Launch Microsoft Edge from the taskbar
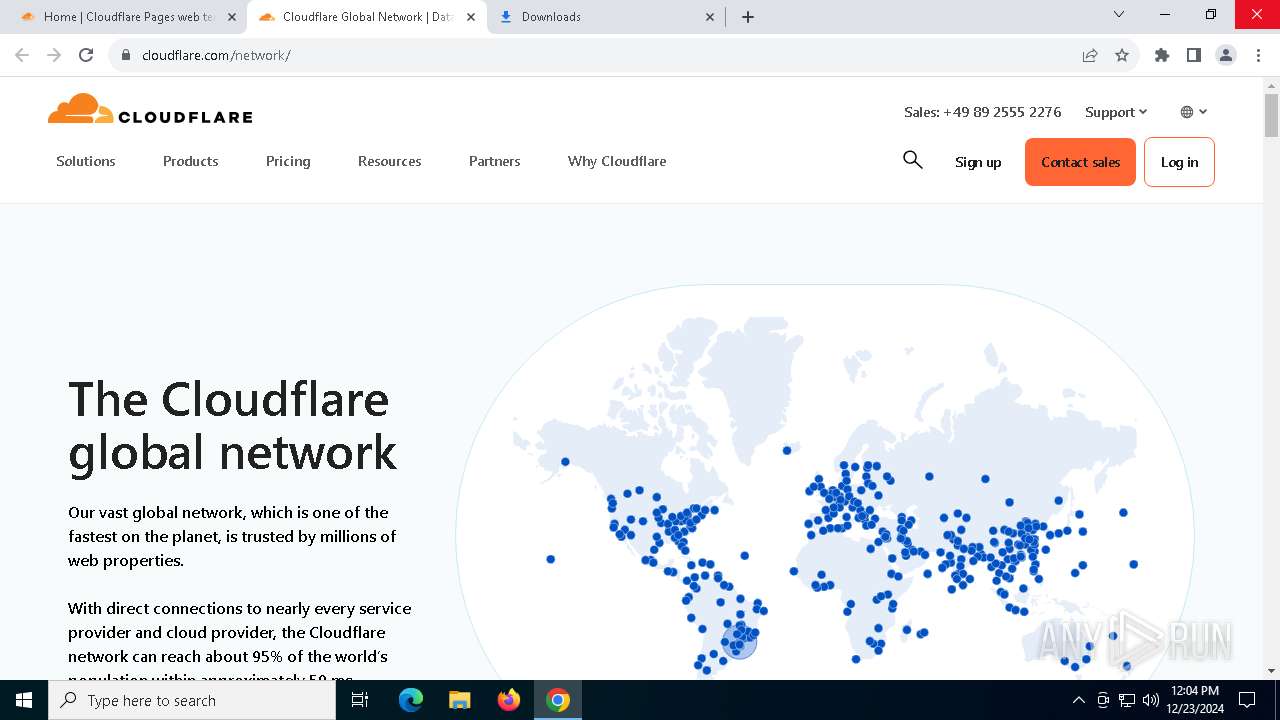Screen dimensions: 1280x720 point(411,700)
